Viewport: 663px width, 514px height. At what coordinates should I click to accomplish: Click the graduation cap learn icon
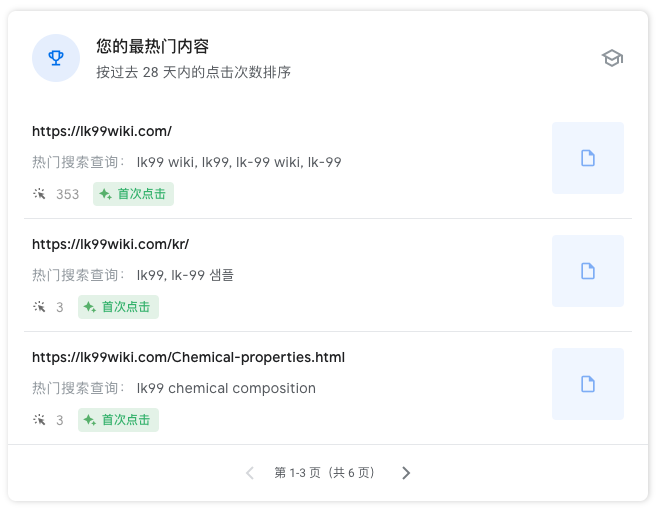(612, 58)
